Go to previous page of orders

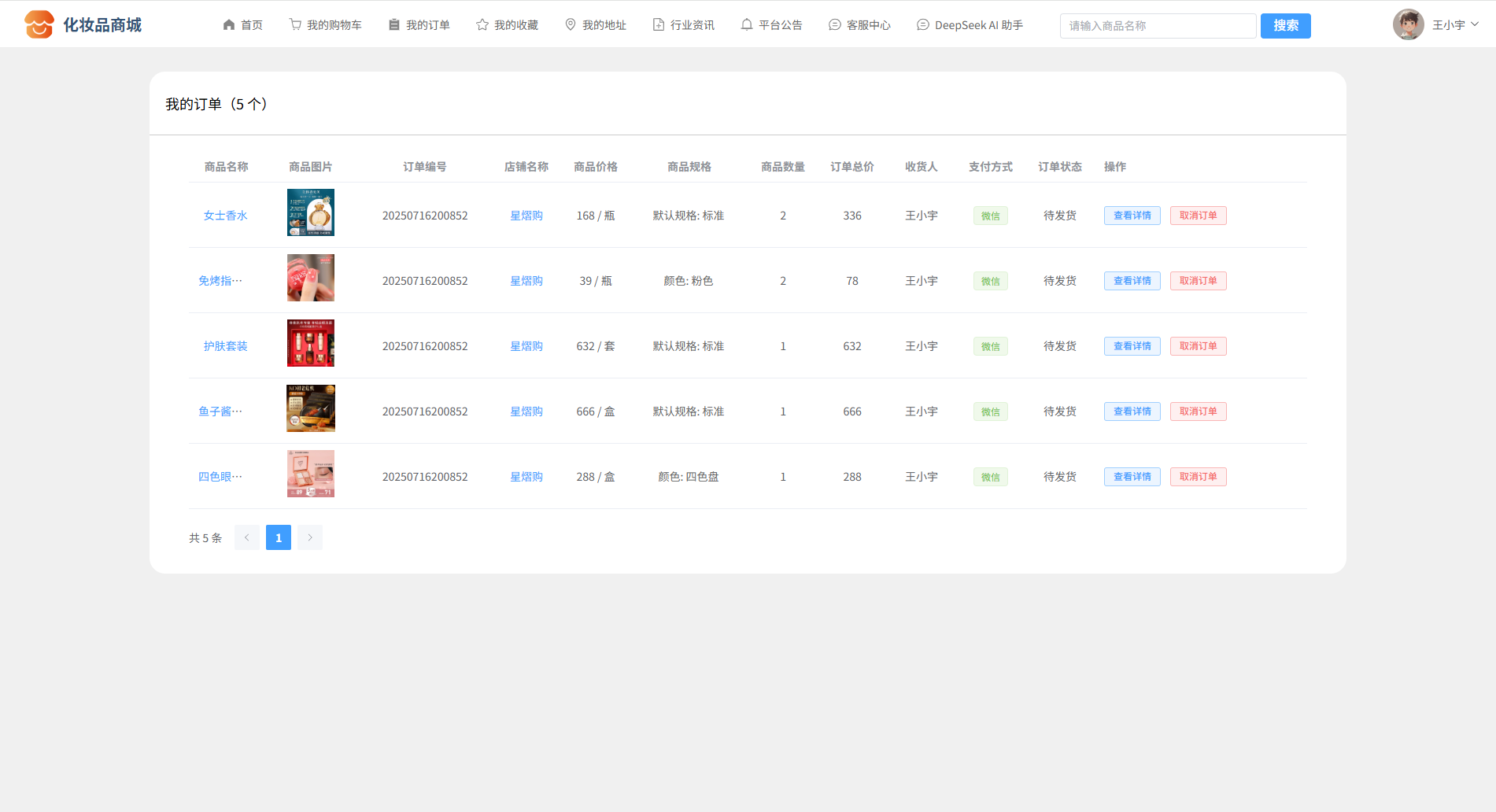pos(247,537)
